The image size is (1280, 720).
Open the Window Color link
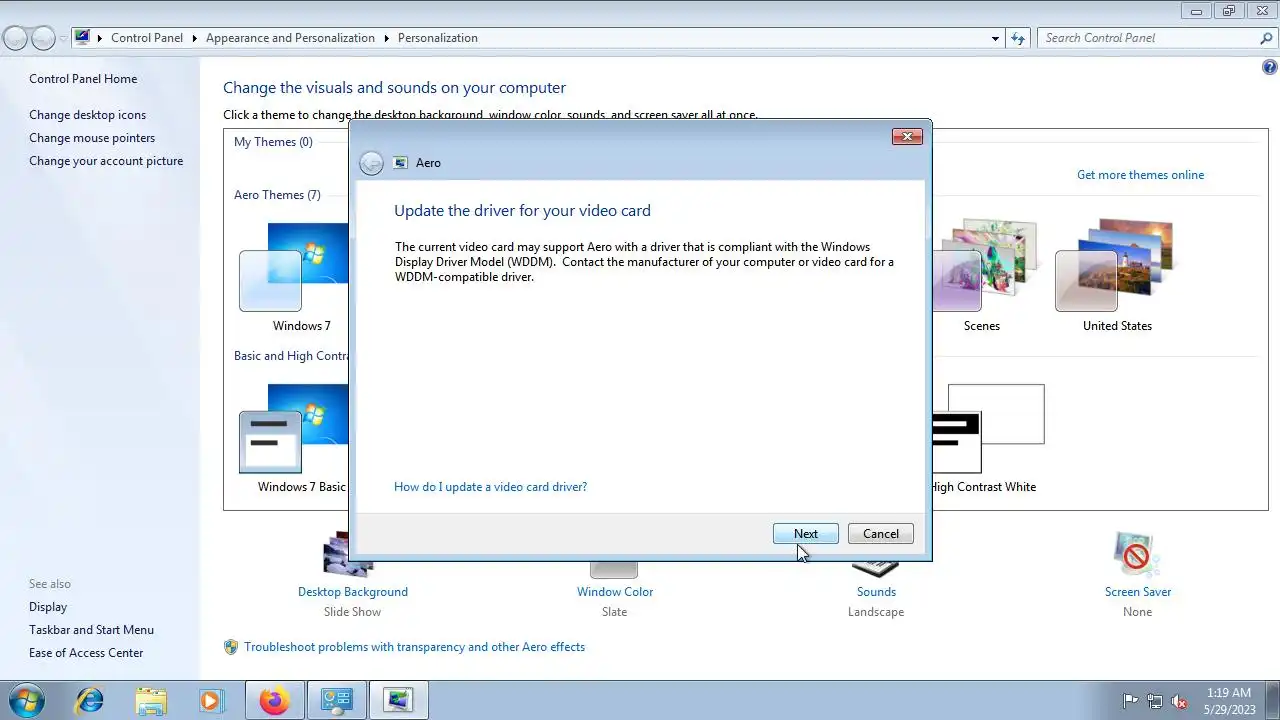click(x=615, y=592)
